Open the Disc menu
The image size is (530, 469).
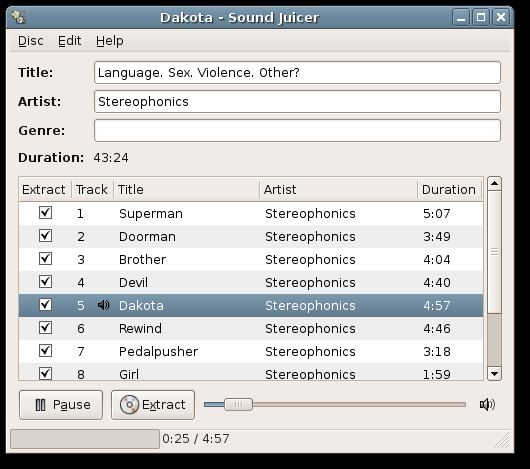[x=31, y=41]
